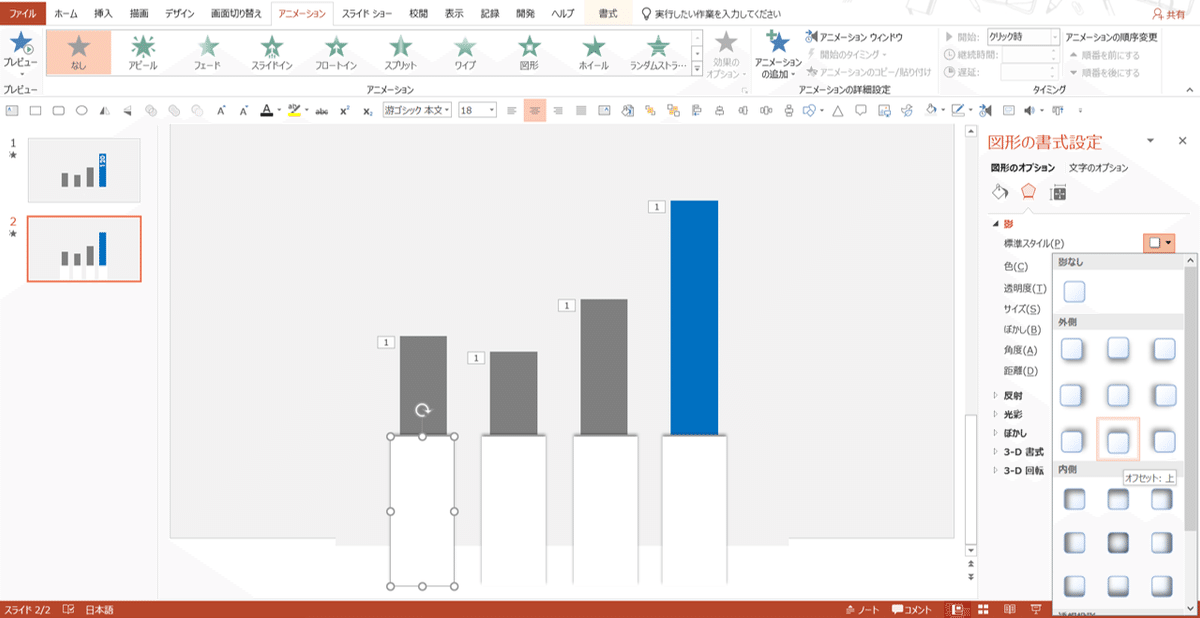Click the プレビュー animation preview star icon
This screenshot has width=1200, height=618.
[x=20, y=45]
